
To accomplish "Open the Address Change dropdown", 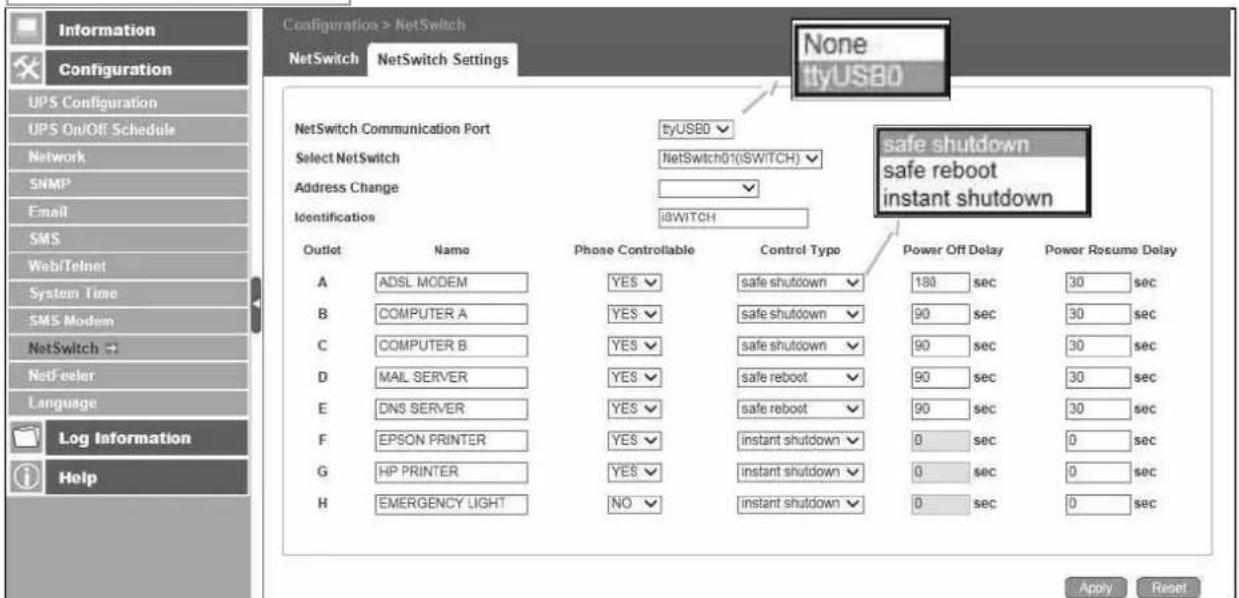I will 711,187.
